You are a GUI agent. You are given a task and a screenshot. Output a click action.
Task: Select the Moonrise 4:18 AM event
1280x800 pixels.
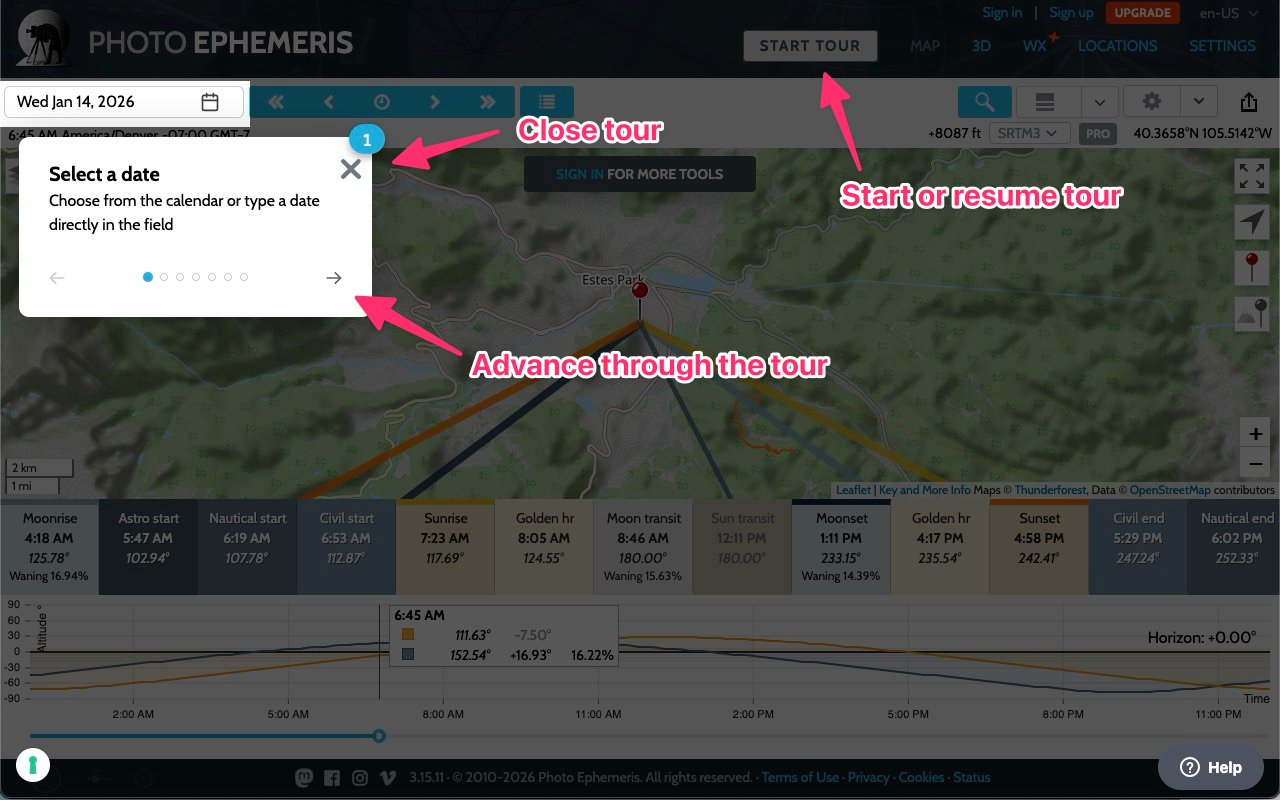pos(49,548)
